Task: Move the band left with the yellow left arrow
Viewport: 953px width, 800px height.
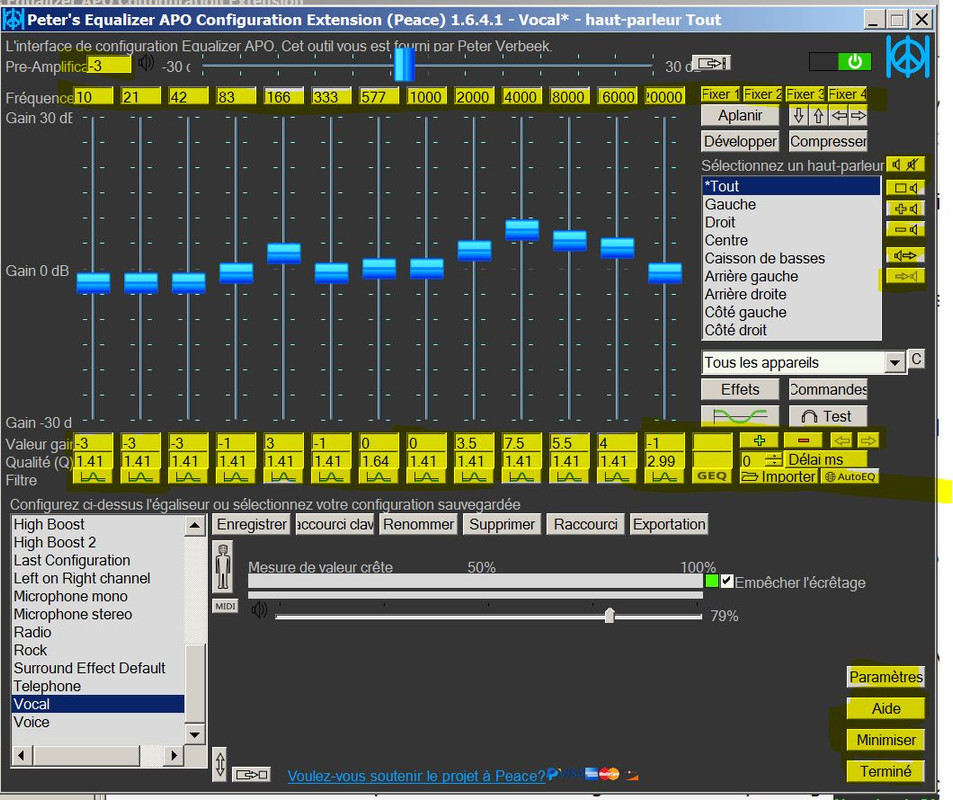Action: (842, 440)
